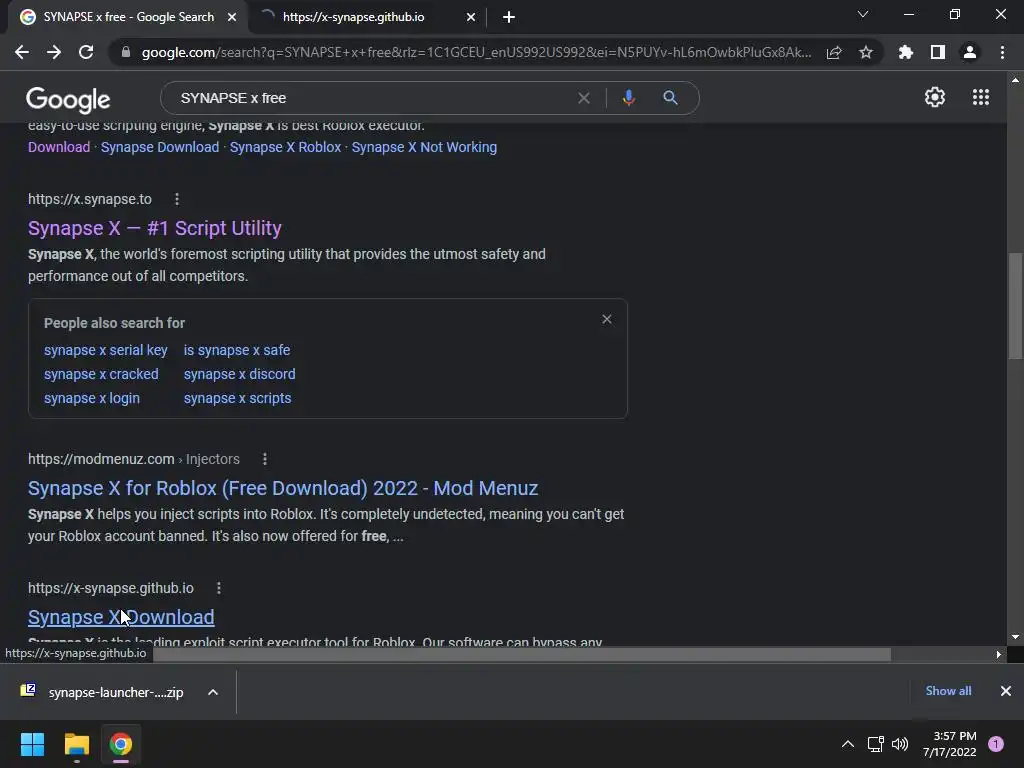Open the Chrome three-dot menu
Screen dimensions: 1024x768
(1002, 52)
